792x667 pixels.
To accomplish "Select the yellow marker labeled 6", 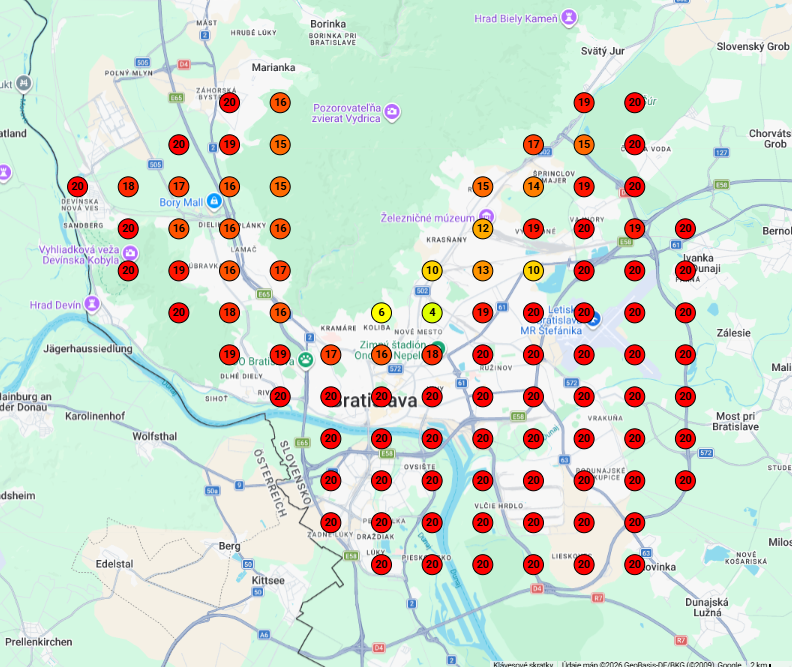I will [381, 313].
